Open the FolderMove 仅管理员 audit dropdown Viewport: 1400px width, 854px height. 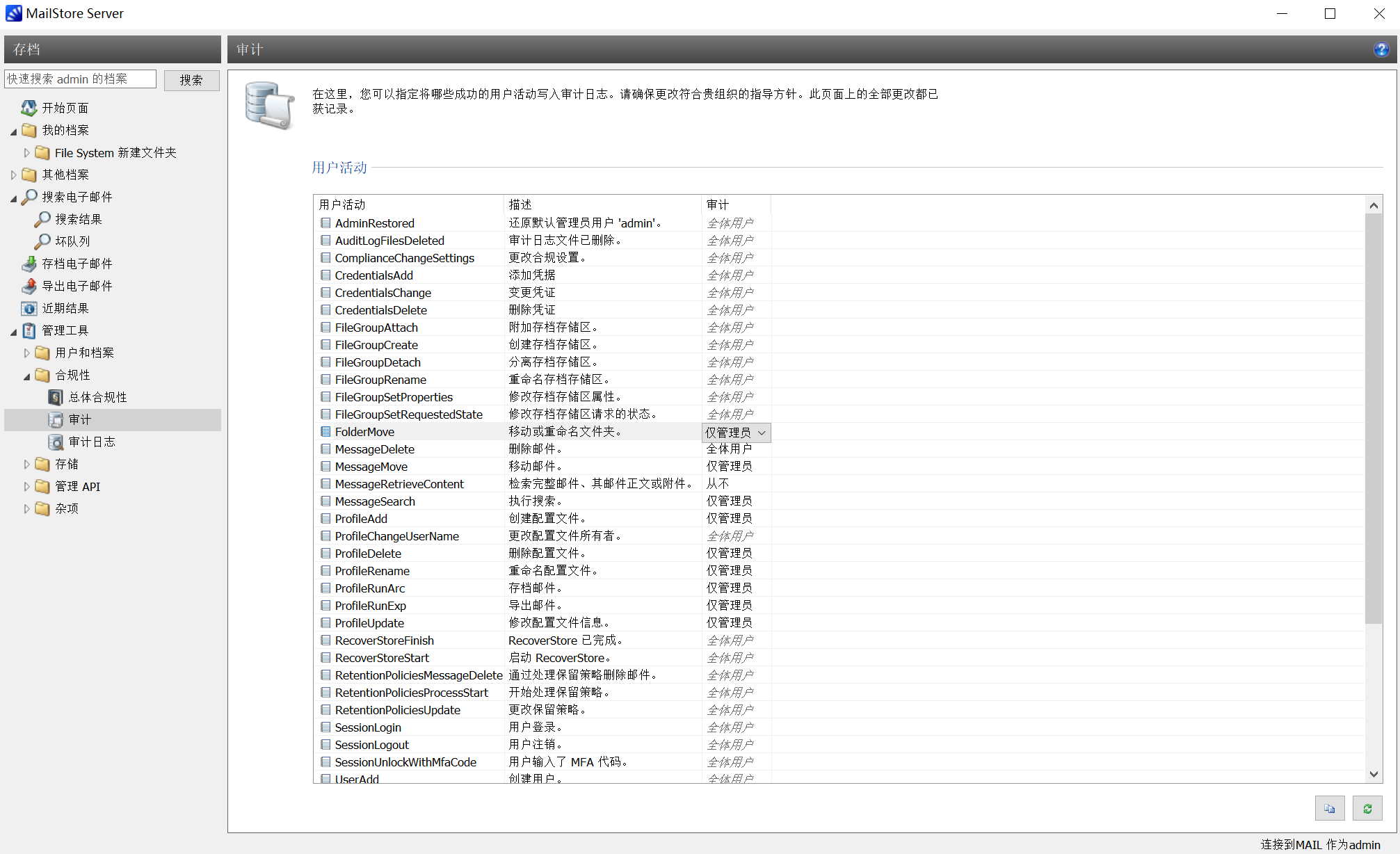[737, 433]
